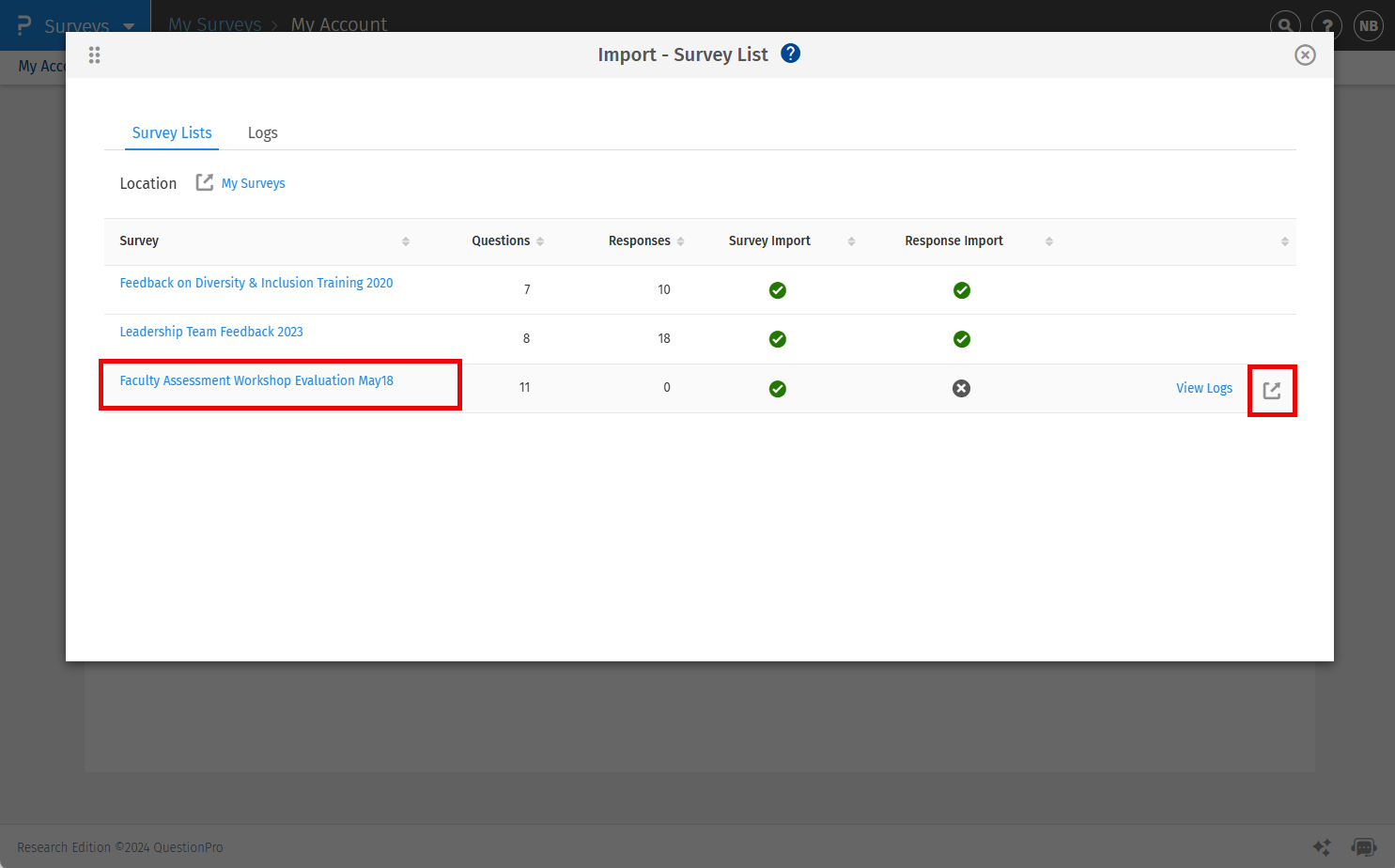This screenshot has height=868, width=1395.
Task: Open the chat bot icon in footer
Action: point(1363,847)
